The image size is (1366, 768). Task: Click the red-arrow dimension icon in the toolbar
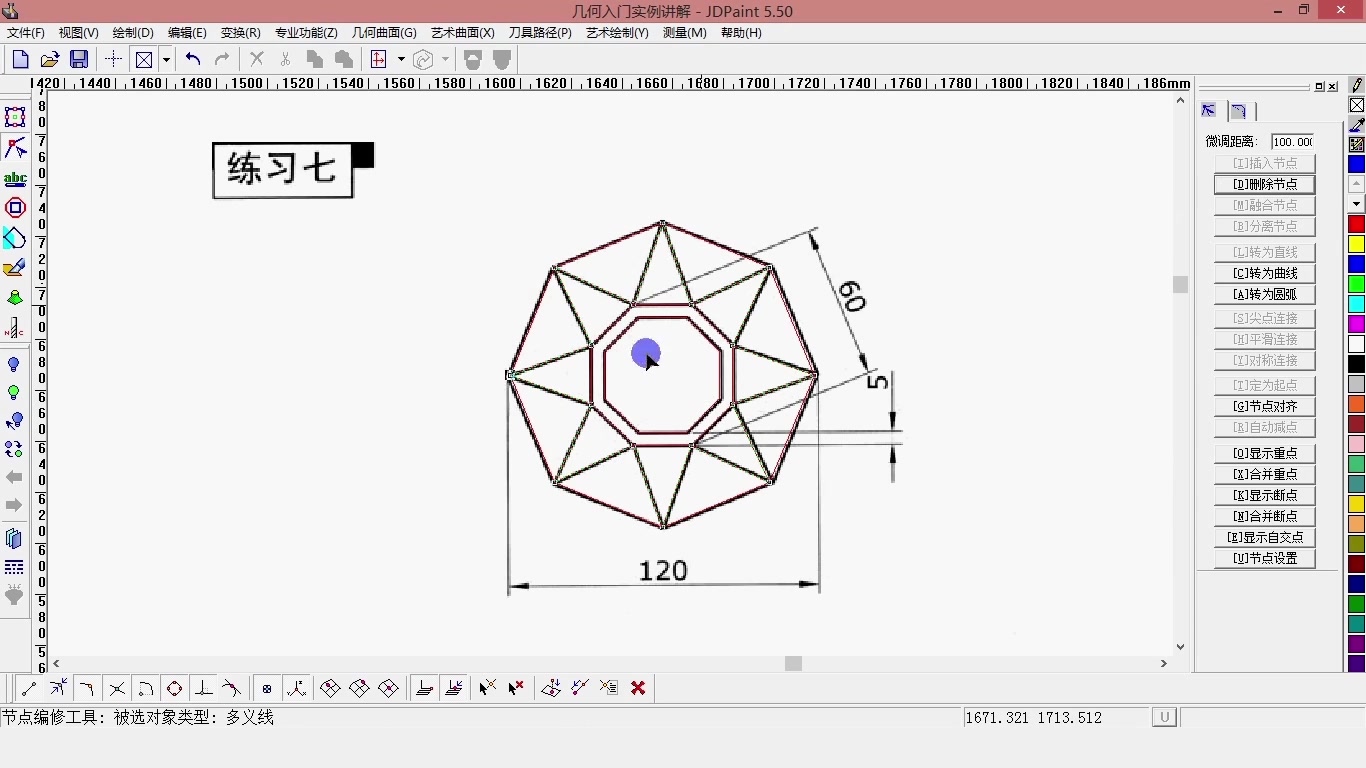(379, 60)
